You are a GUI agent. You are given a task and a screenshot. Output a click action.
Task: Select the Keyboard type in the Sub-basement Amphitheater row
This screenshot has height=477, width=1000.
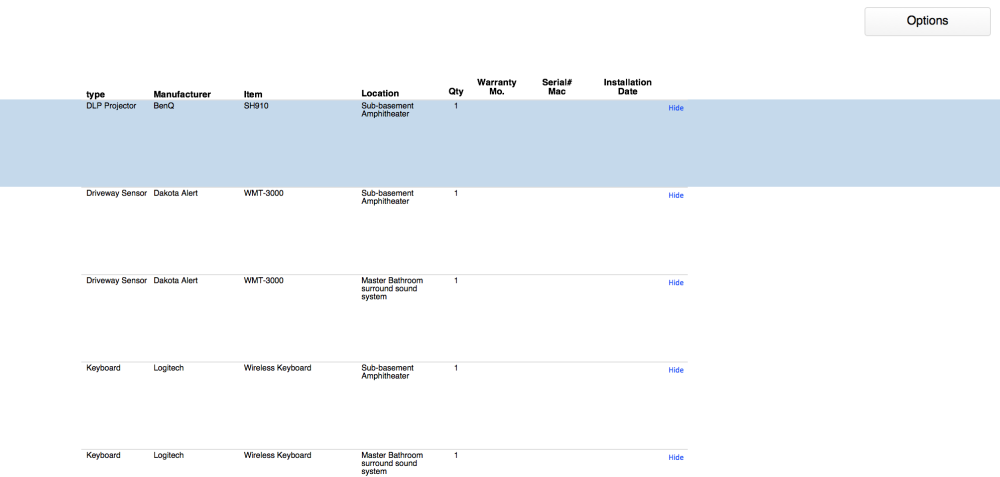point(103,368)
